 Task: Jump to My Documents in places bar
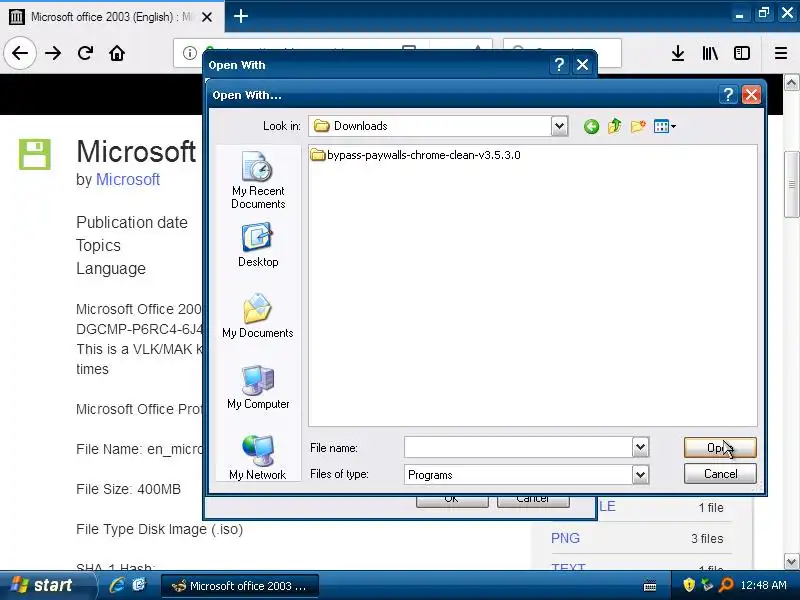258,316
